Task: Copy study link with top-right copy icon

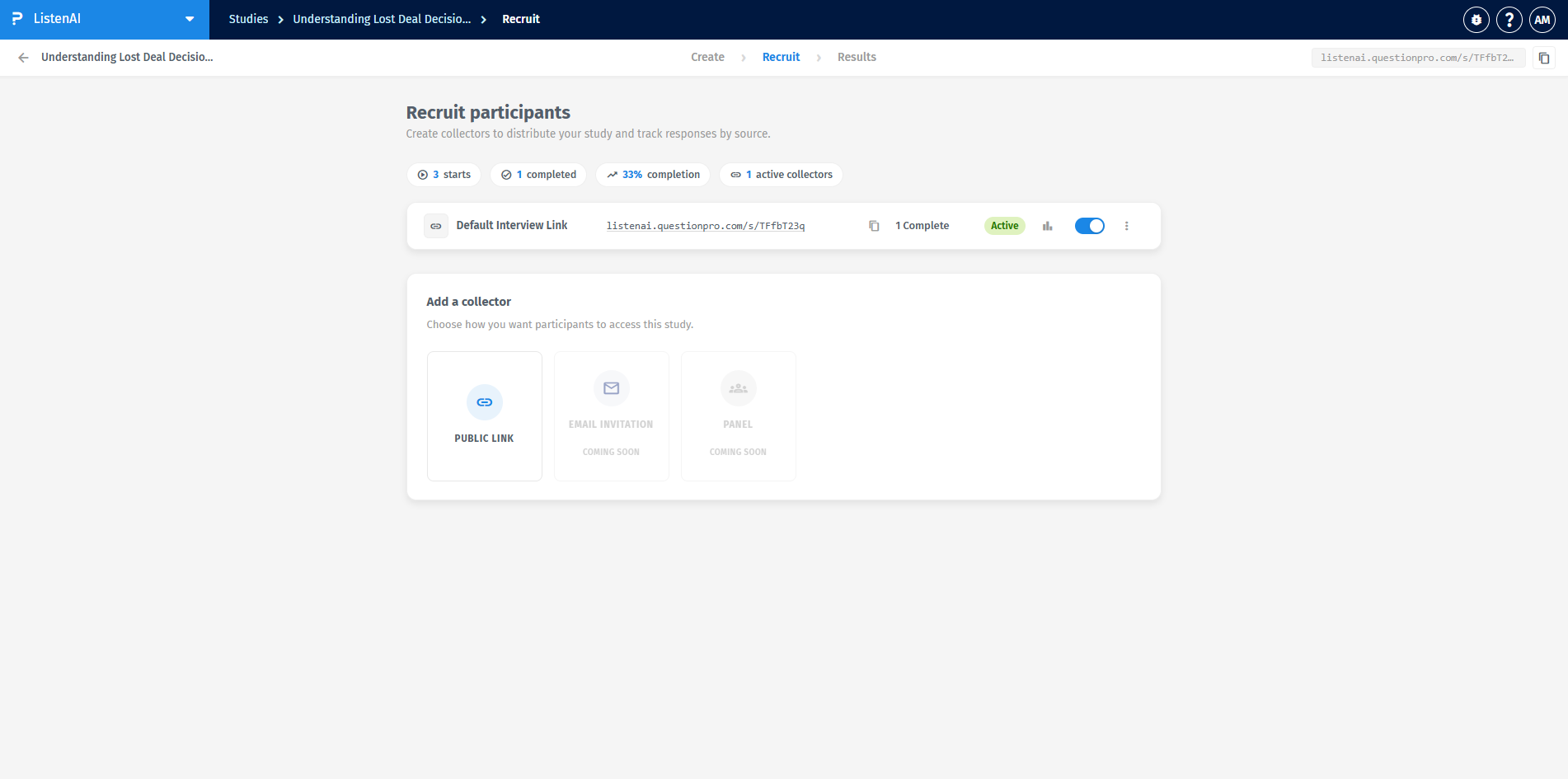Action: point(1544,58)
